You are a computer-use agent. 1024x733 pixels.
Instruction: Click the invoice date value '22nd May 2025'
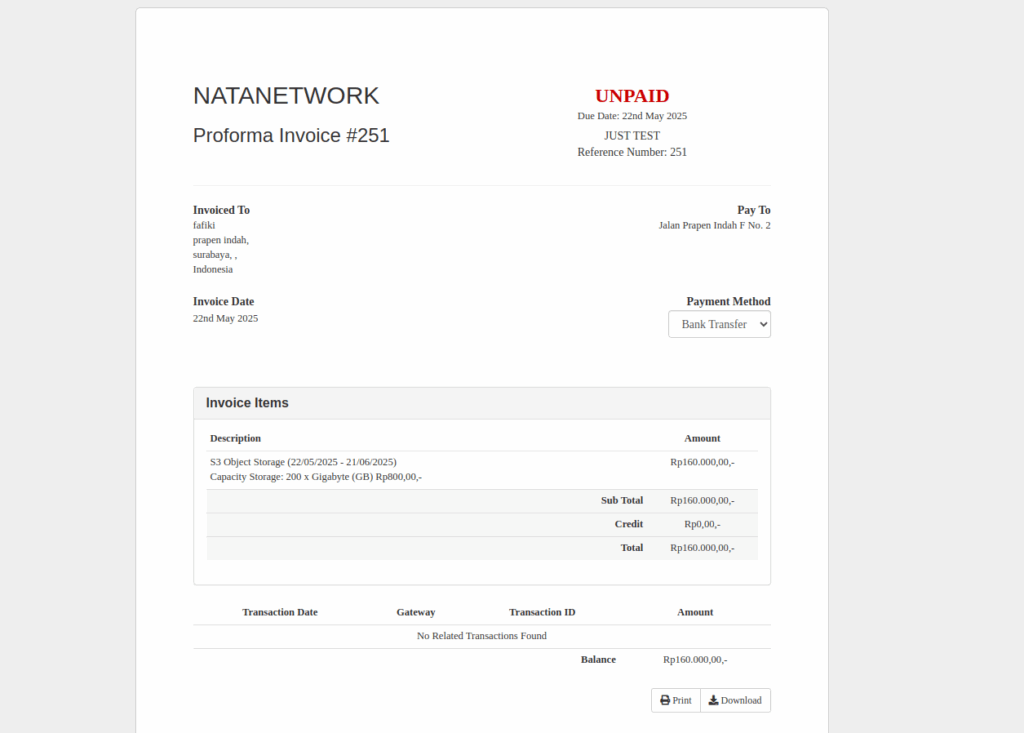pyautogui.click(x=225, y=318)
